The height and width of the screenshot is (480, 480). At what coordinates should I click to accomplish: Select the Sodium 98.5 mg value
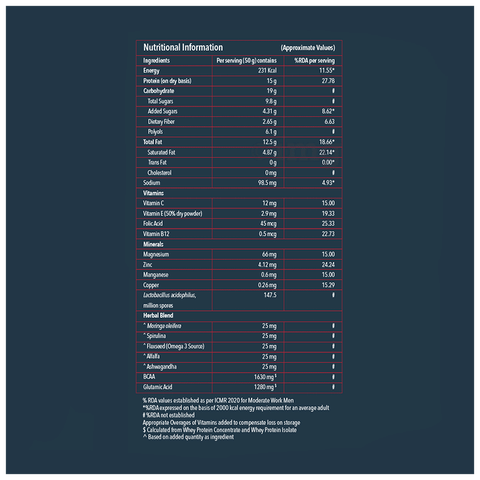tap(267, 183)
